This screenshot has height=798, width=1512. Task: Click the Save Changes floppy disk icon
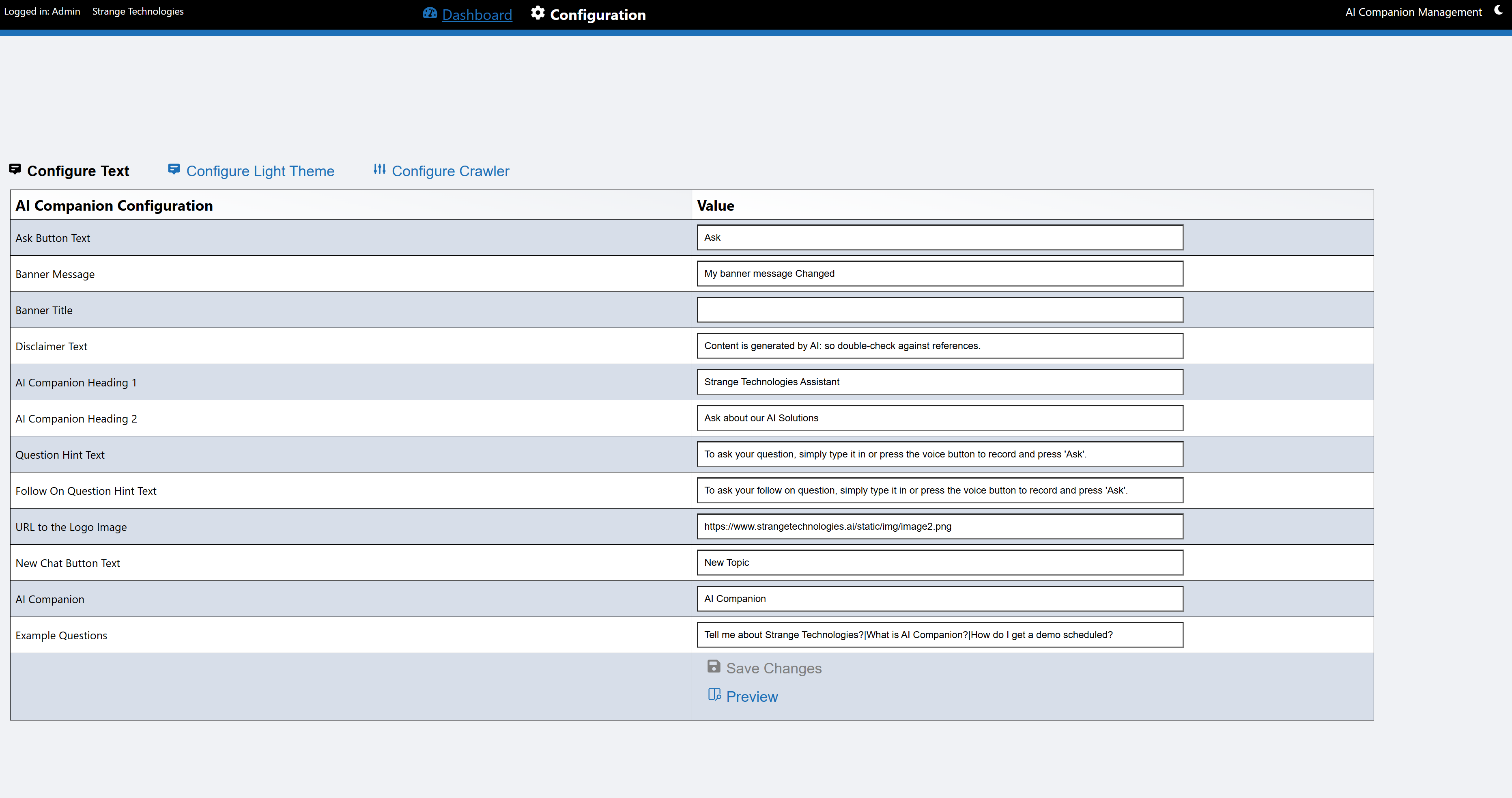coord(714,666)
